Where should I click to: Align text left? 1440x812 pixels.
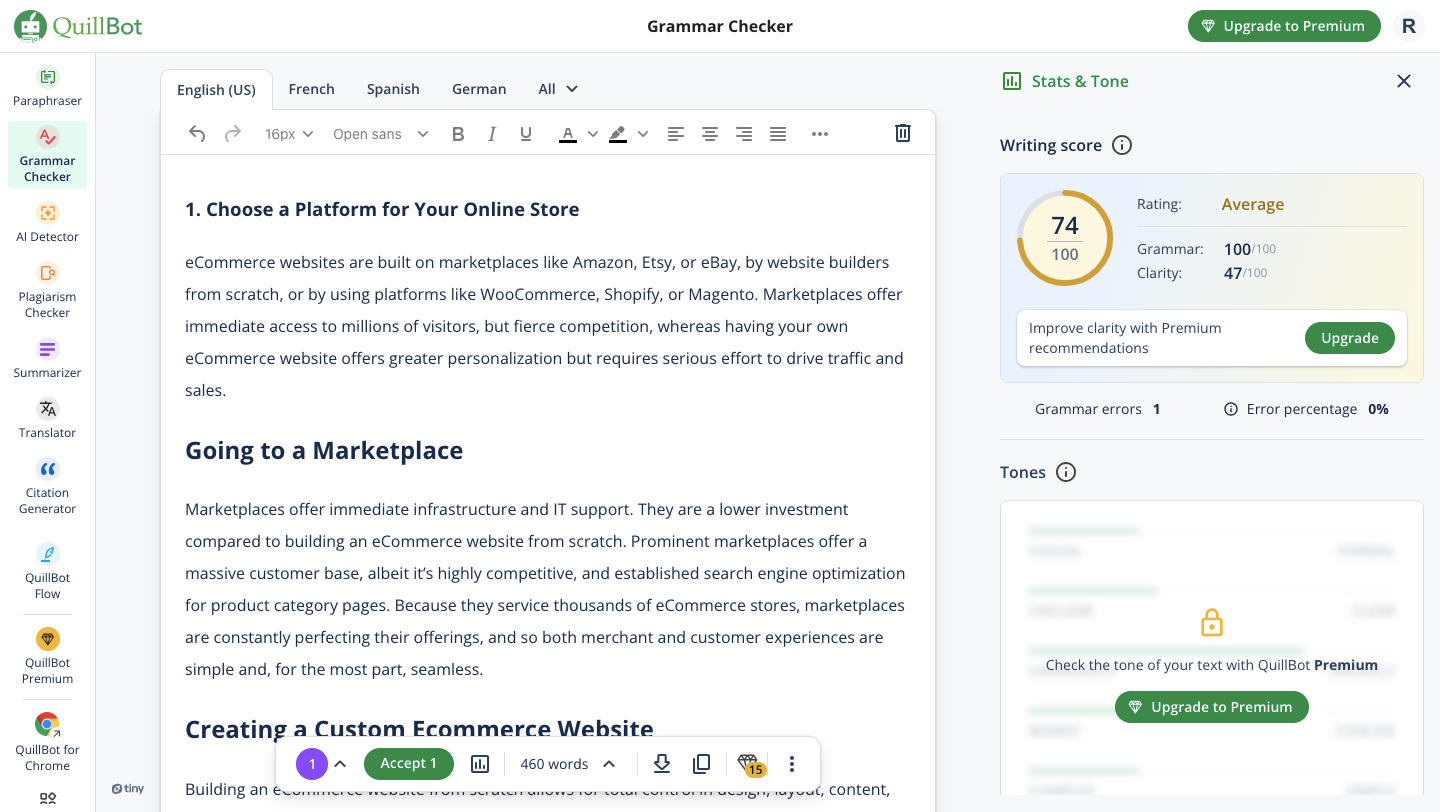tap(676, 134)
